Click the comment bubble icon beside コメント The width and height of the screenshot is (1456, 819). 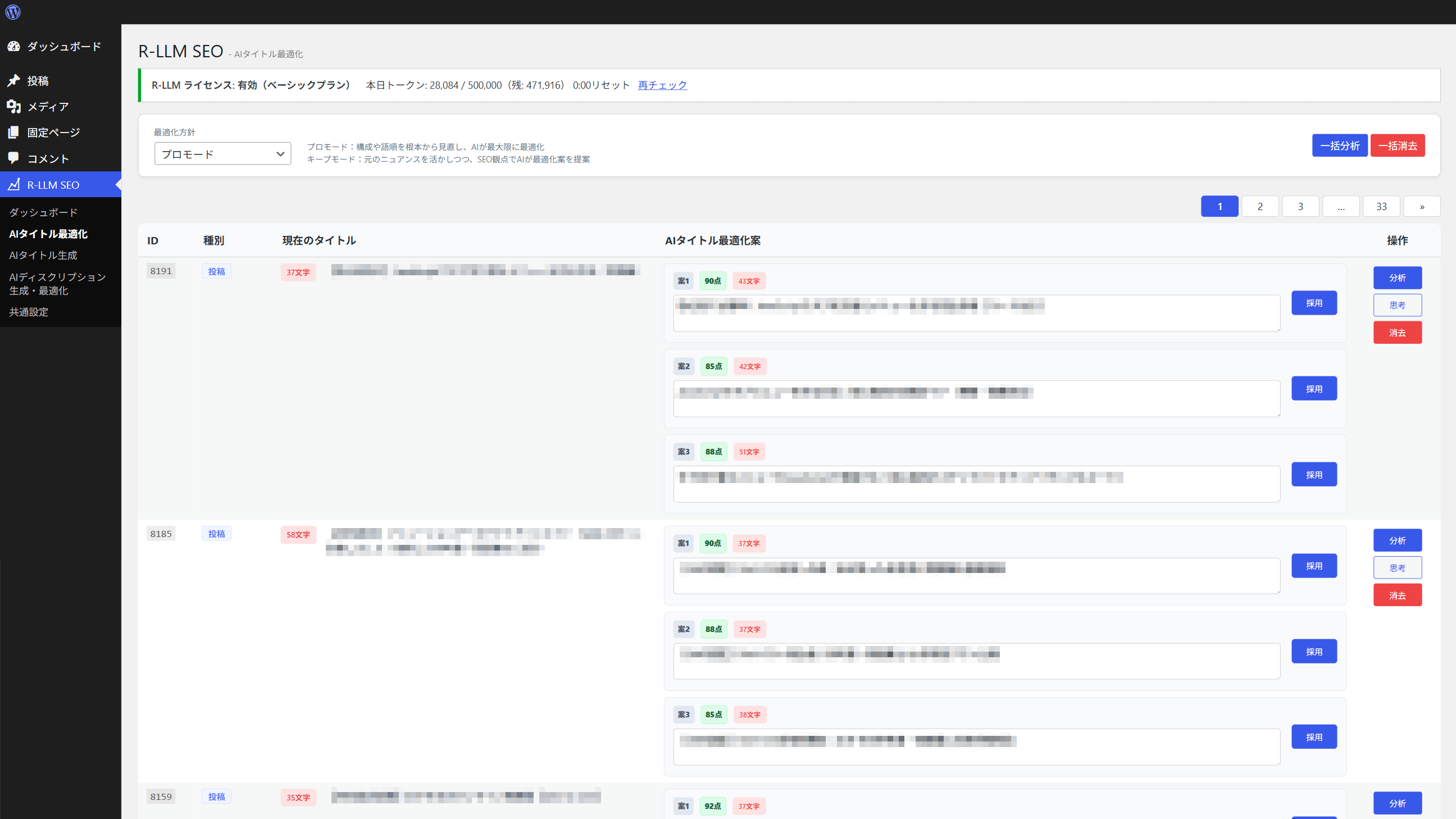pyautogui.click(x=13, y=158)
